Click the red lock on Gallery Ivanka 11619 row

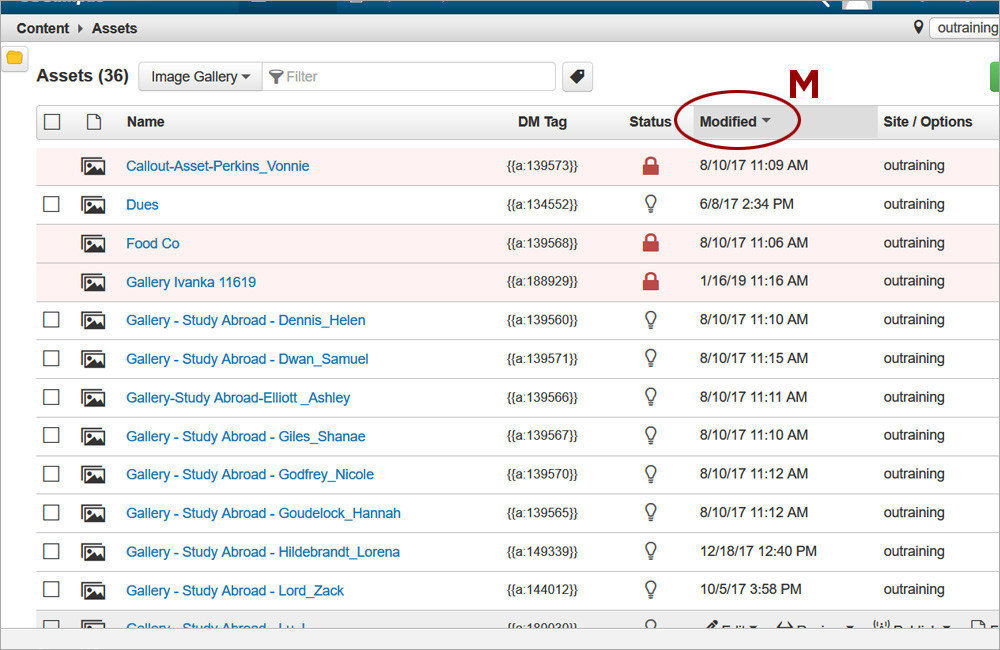tap(651, 281)
